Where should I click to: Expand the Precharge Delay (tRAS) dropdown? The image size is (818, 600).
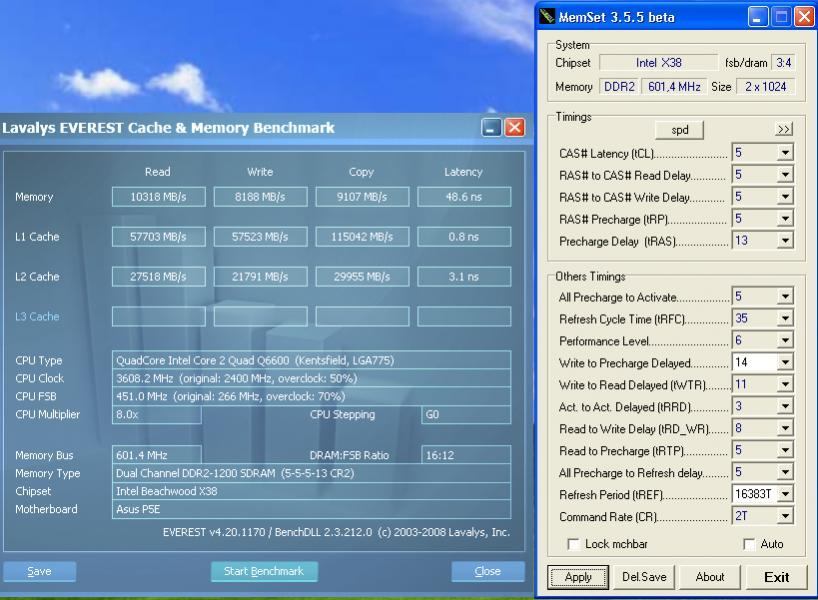(785, 241)
